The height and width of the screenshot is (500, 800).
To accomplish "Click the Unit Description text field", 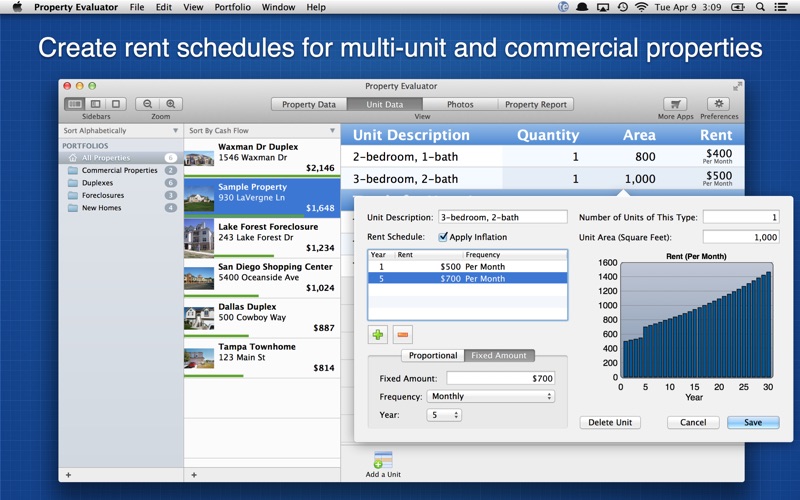I will [503, 217].
